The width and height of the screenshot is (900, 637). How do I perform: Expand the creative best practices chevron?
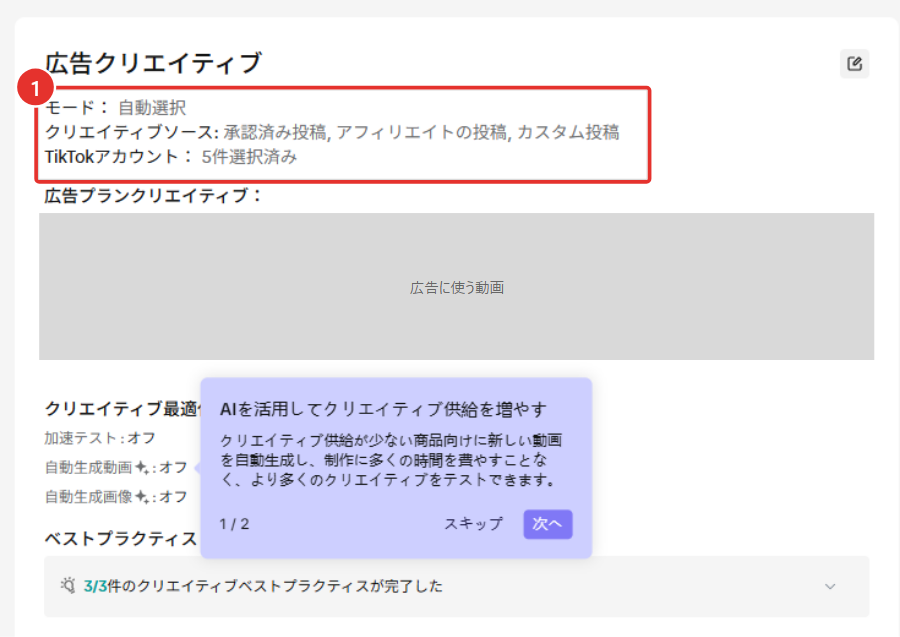(830, 586)
